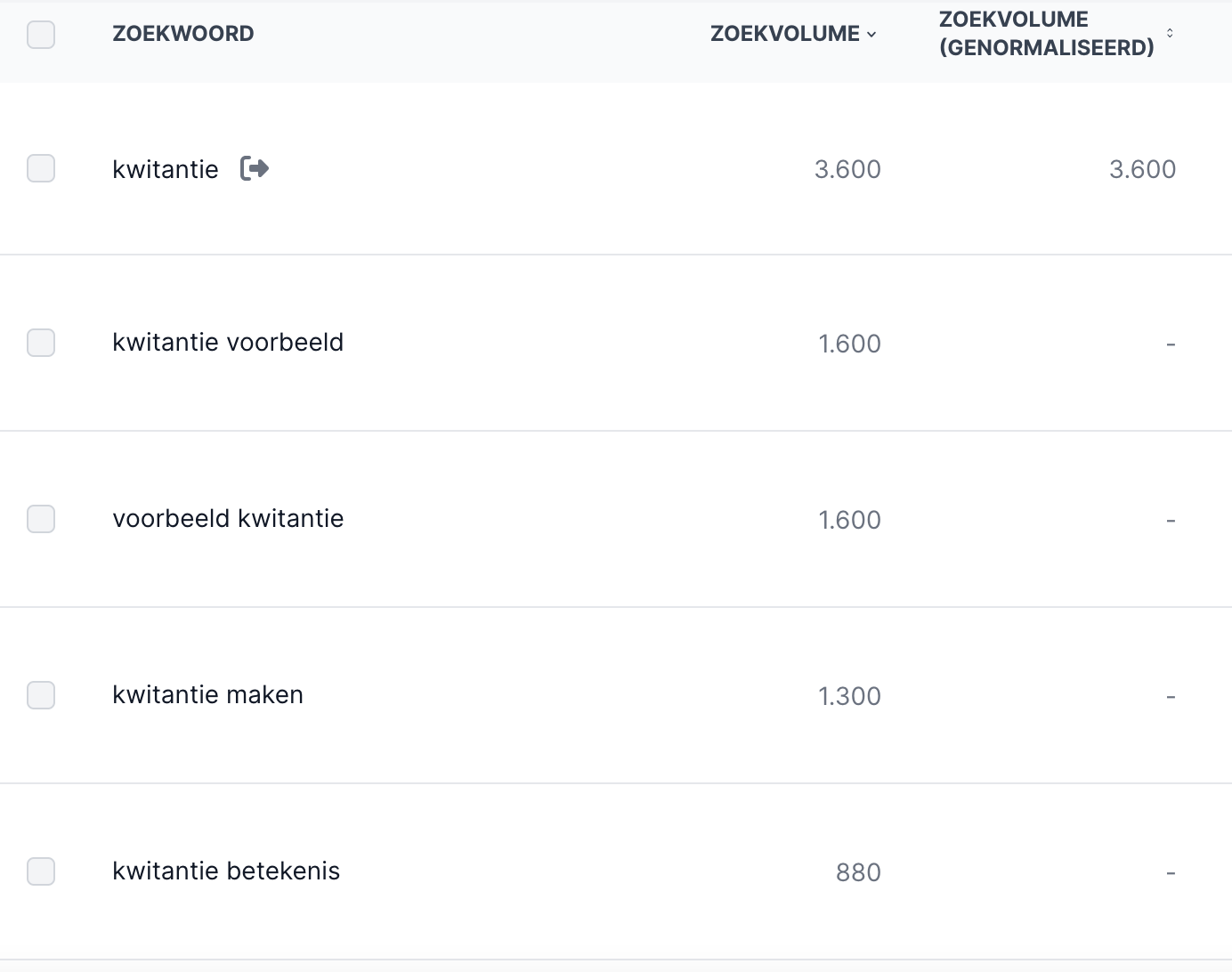
Task: Click the Zoekwoord column header
Action: [x=183, y=34]
